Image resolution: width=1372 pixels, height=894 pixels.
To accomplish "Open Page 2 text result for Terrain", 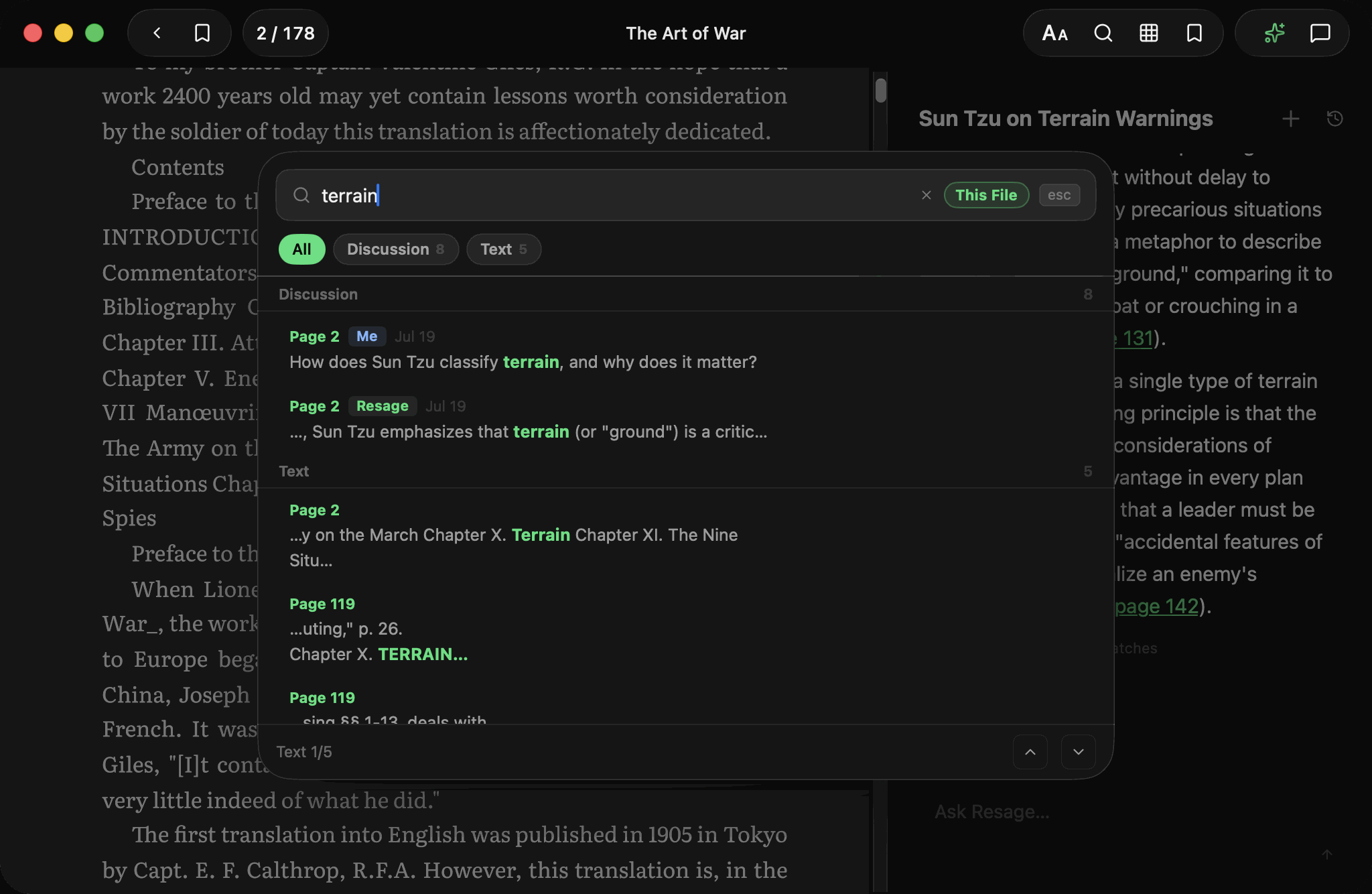I will pyautogui.click(x=685, y=535).
